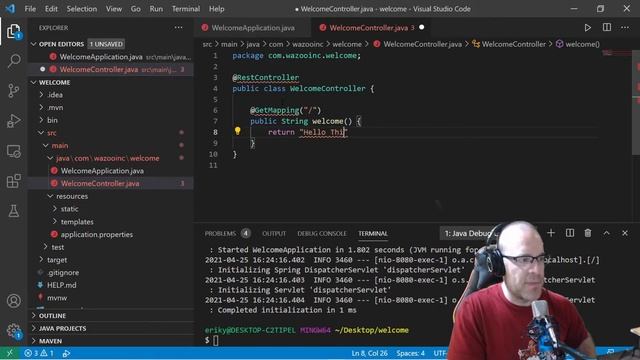The height and width of the screenshot is (360, 640).
Task: Click the debug launch status bar icon
Action: pyautogui.click(x=66, y=353)
